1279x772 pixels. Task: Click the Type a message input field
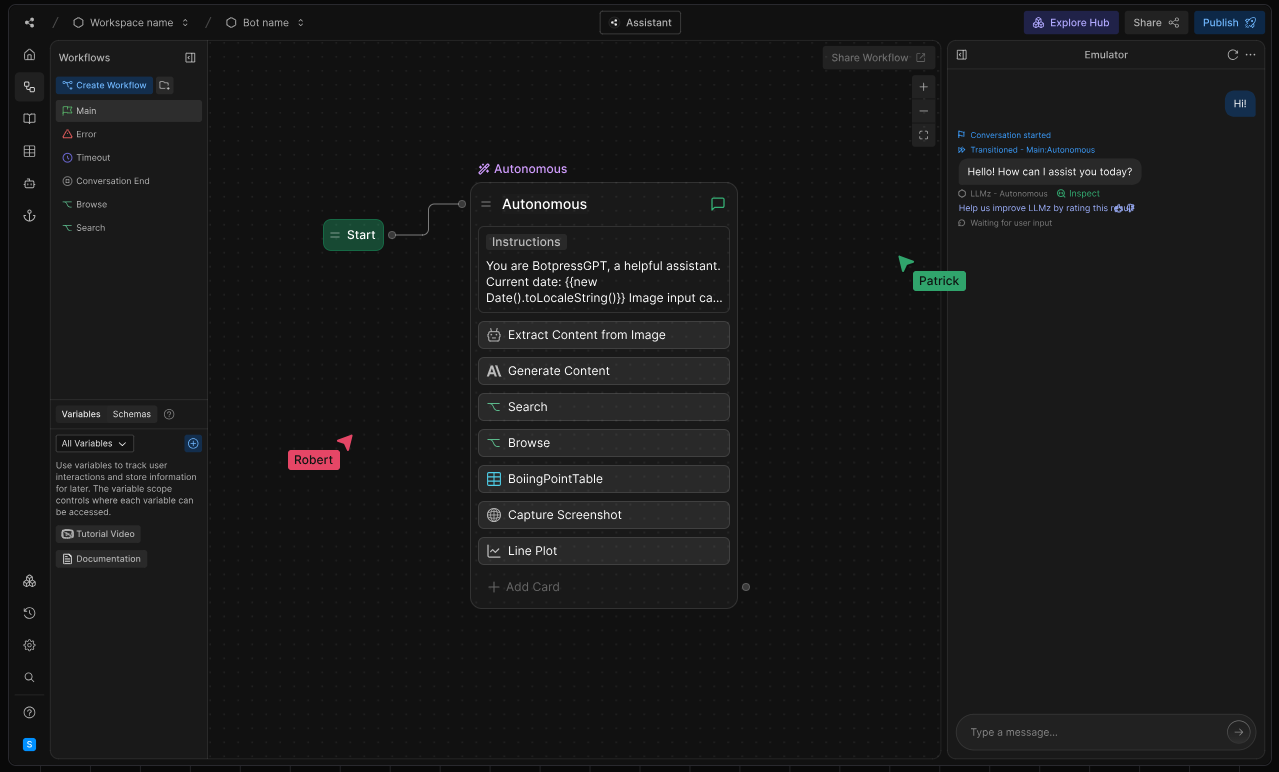(x=1090, y=732)
